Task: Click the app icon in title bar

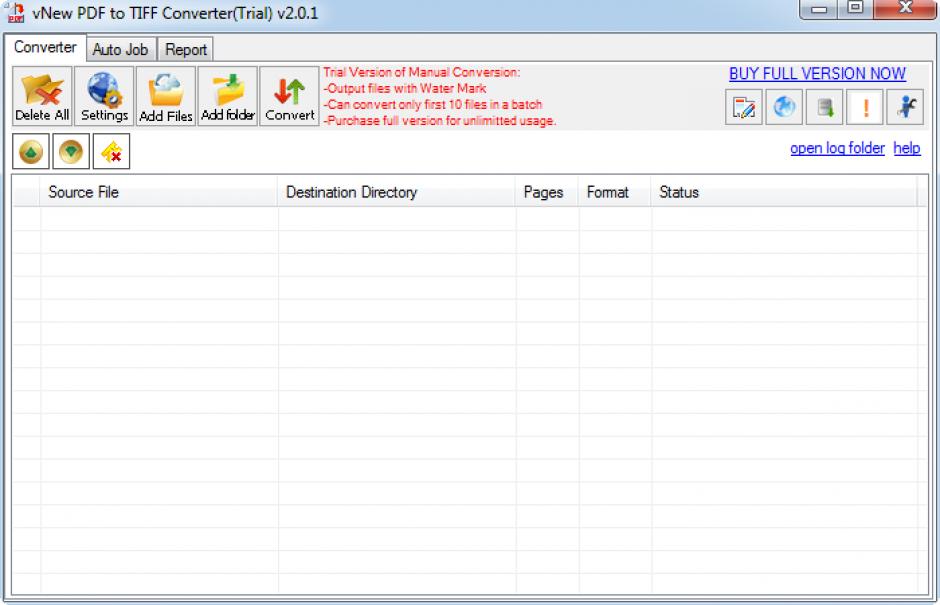Action: point(15,12)
